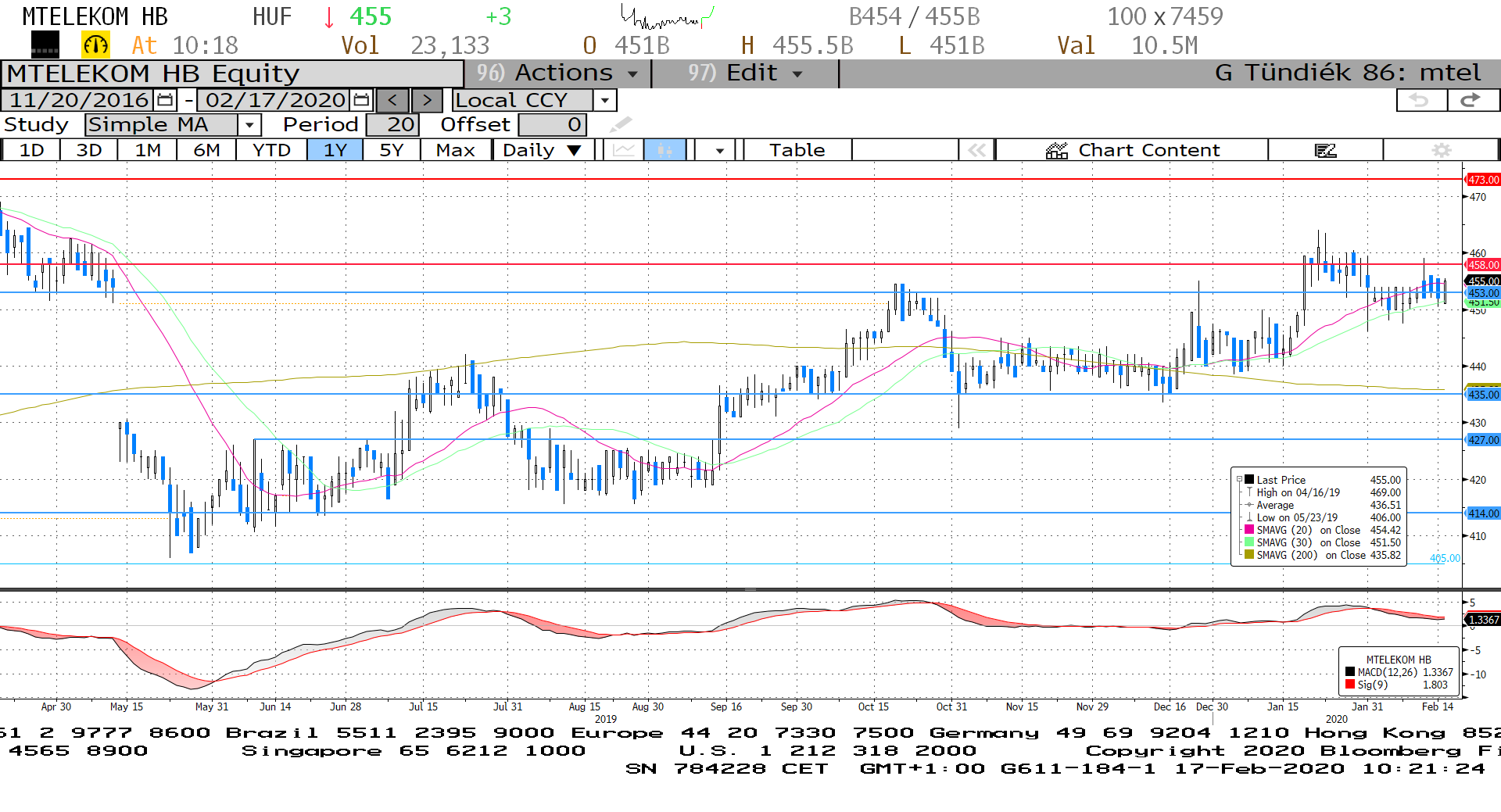Click SMAVG (30) green color swatch
Image resolution: width=1501 pixels, height=812 pixels.
(1249, 542)
